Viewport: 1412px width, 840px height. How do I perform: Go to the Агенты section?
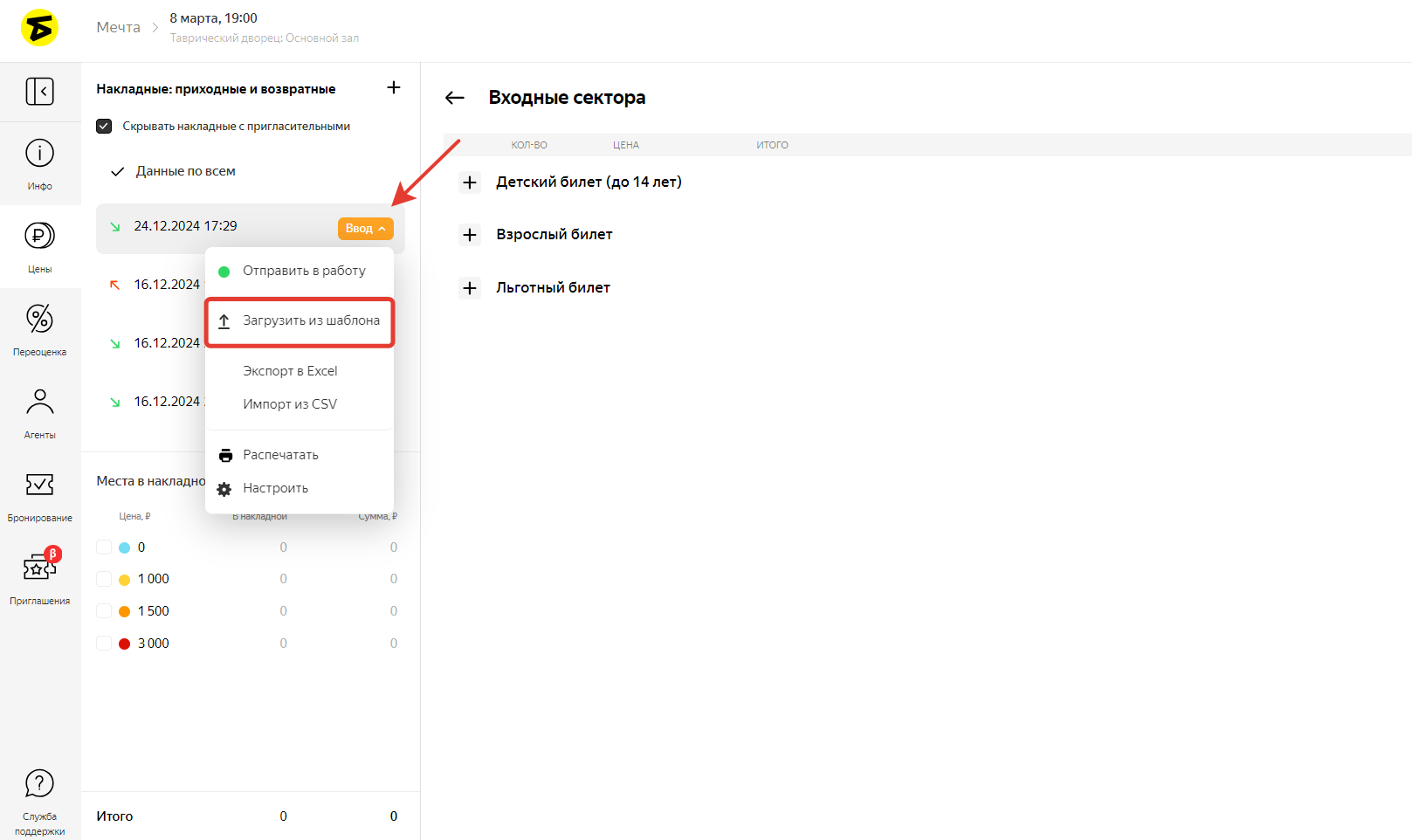(39, 412)
